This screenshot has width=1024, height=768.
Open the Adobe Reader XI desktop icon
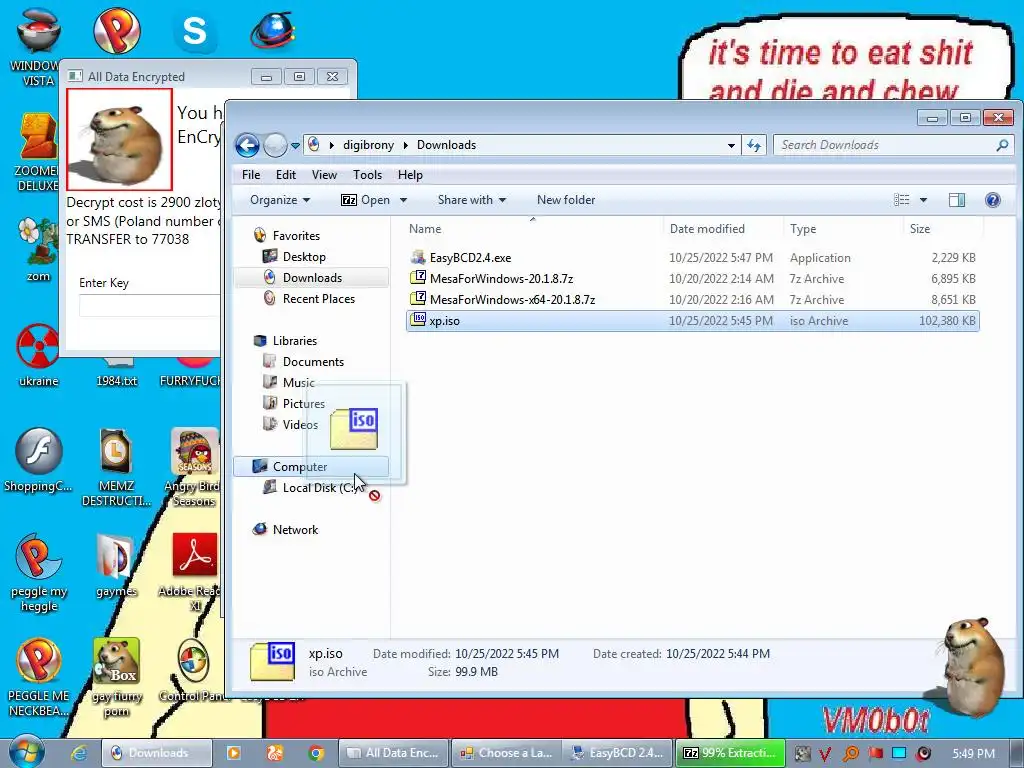pos(193,573)
